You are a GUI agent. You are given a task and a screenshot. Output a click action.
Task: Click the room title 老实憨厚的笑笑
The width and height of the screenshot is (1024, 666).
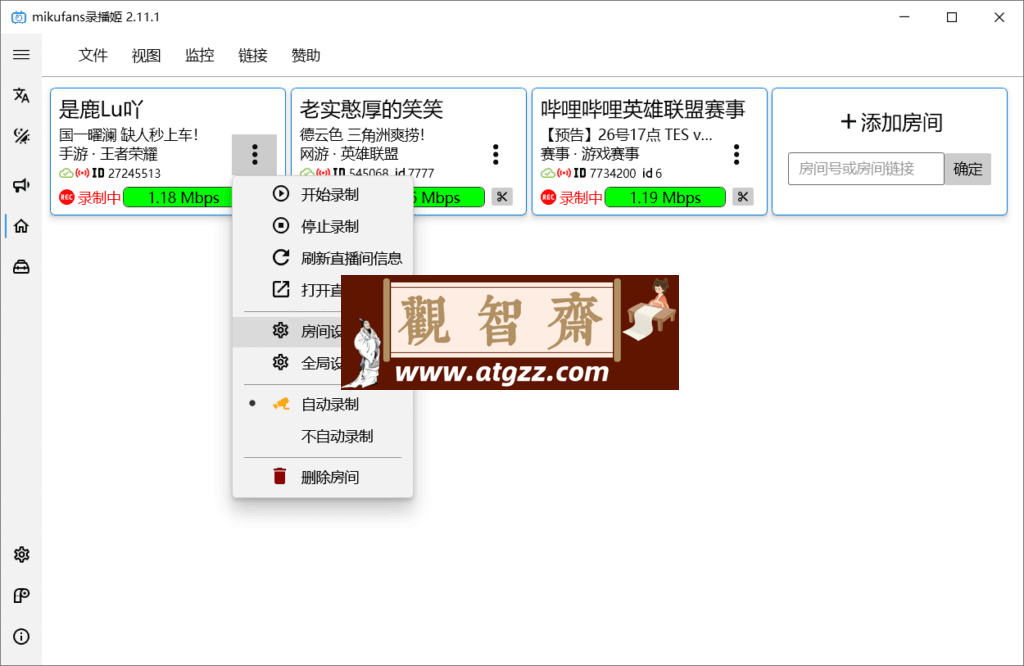371,108
